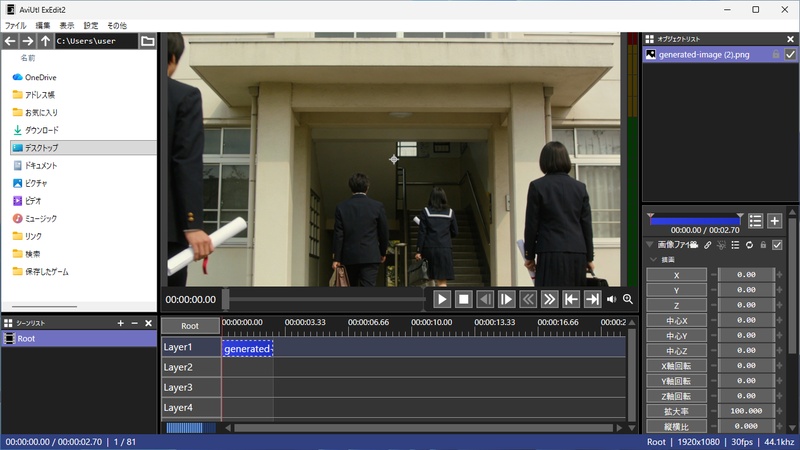Image resolution: width=800 pixels, height=450 pixels.
Task: Click the speaker volume icon
Action: pyautogui.click(x=611, y=299)
